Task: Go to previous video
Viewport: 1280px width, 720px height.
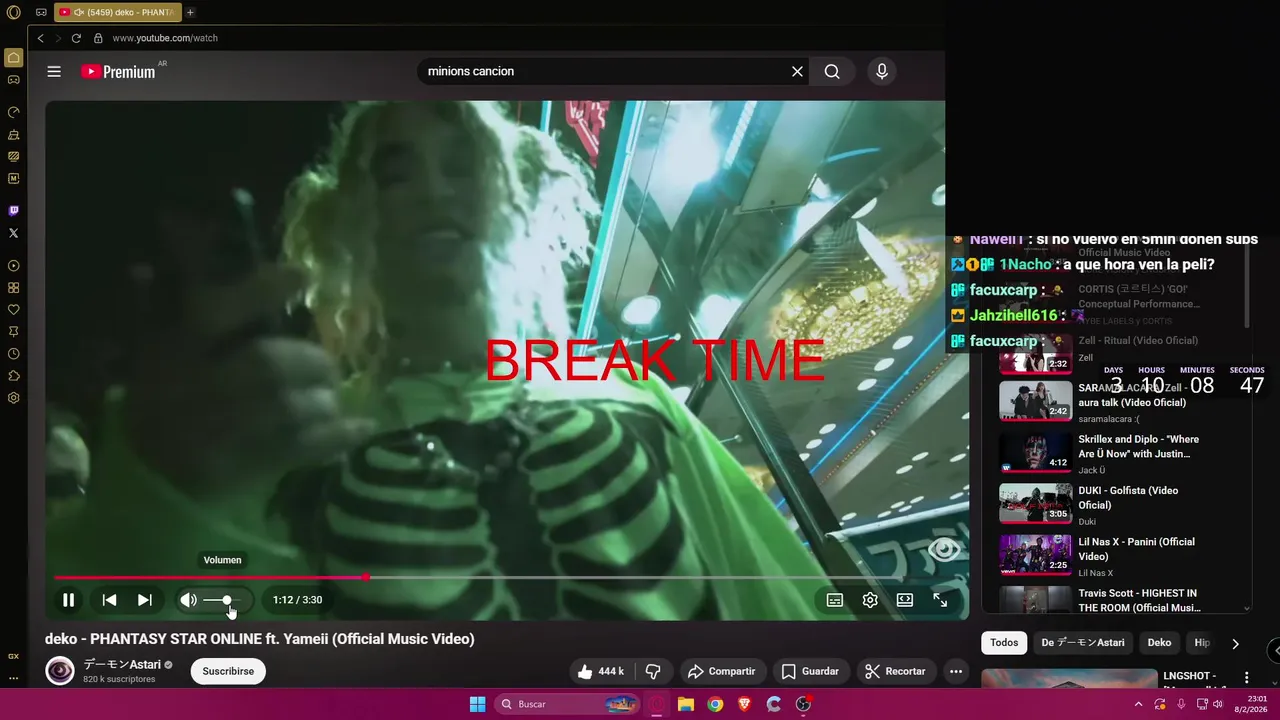Action: [109, 600]
